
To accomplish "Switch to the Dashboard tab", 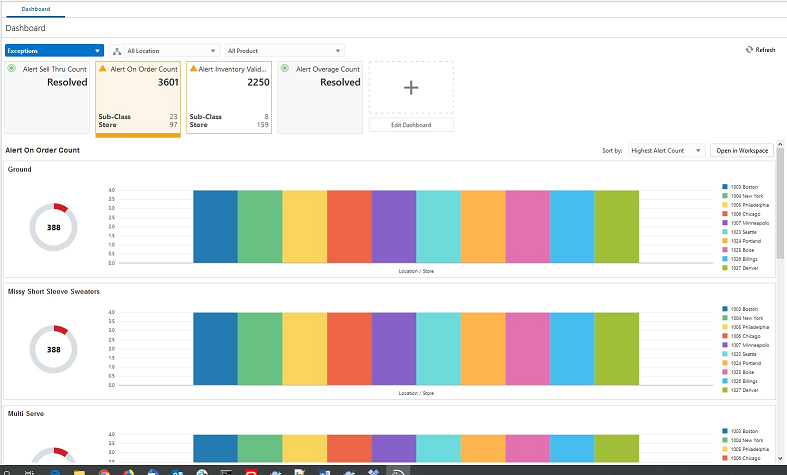I will pos(36,9).
